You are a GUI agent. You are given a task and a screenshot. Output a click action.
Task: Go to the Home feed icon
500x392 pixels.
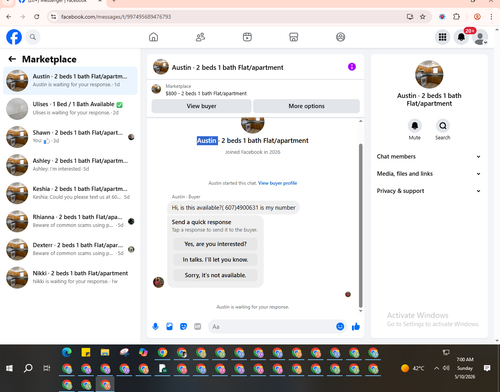[153, 37]
